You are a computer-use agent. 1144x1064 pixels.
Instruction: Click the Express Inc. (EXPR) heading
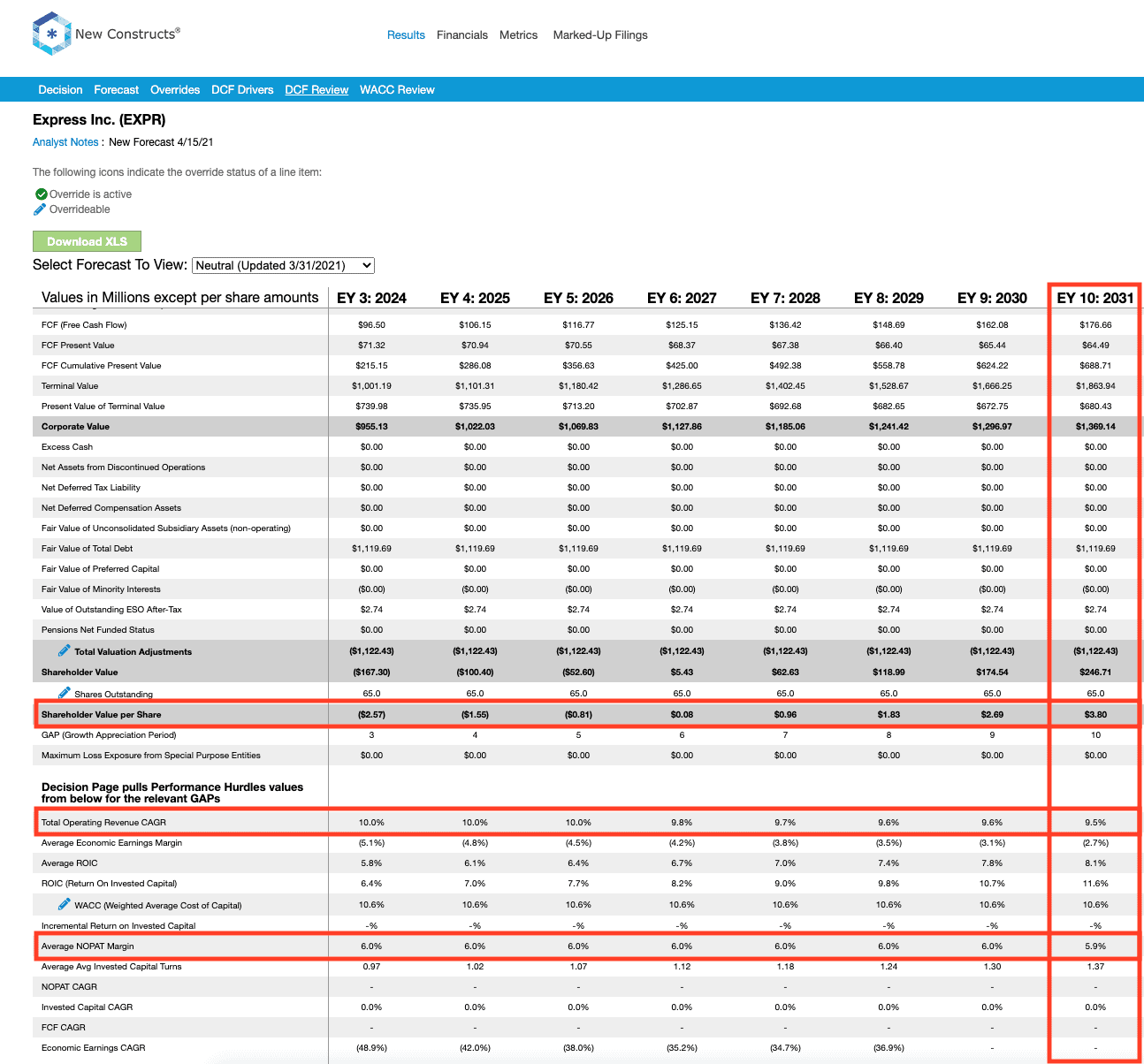pos(99,119)
